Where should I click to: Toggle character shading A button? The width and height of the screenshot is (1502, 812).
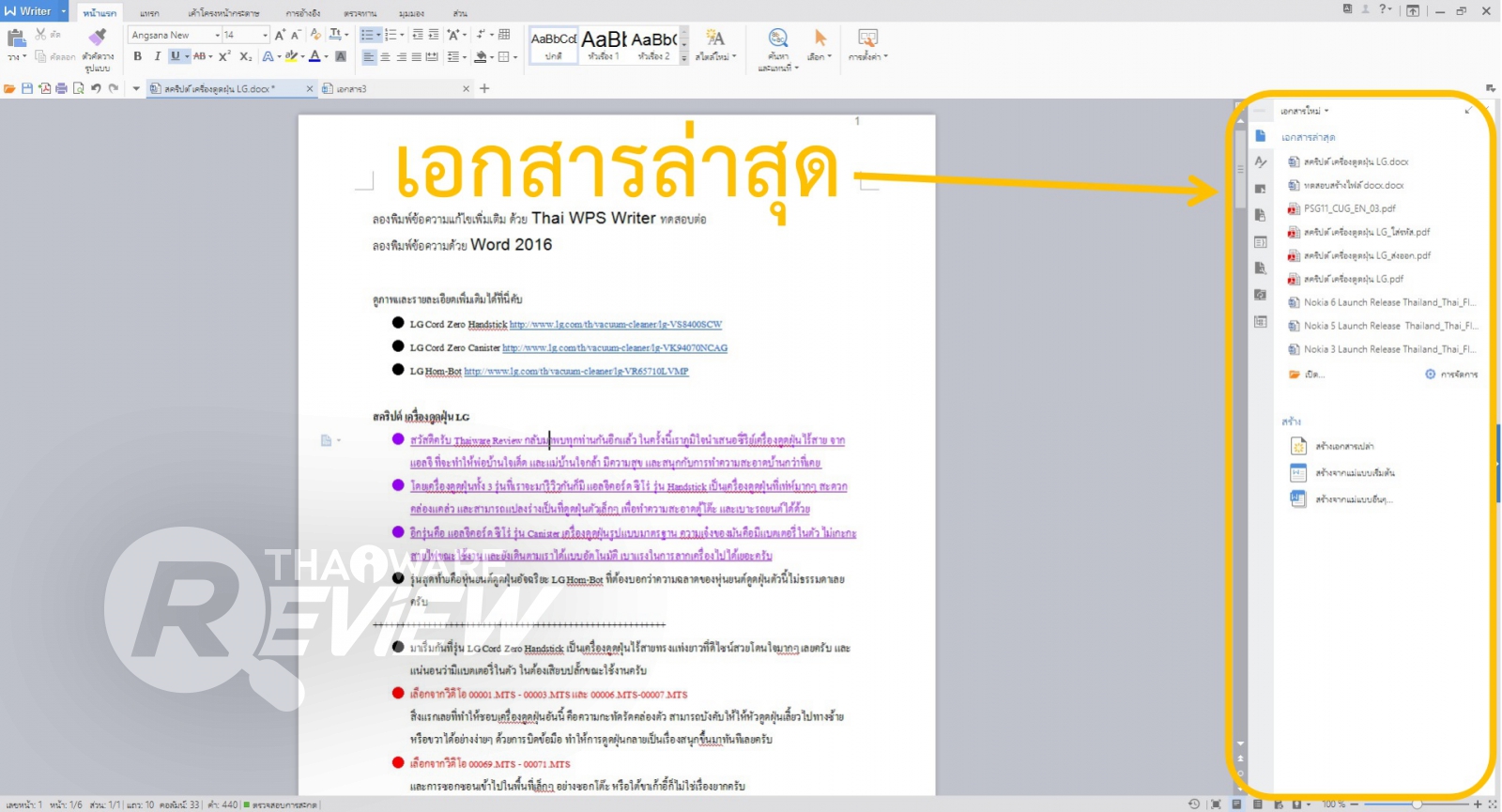(x=341, y=56)
